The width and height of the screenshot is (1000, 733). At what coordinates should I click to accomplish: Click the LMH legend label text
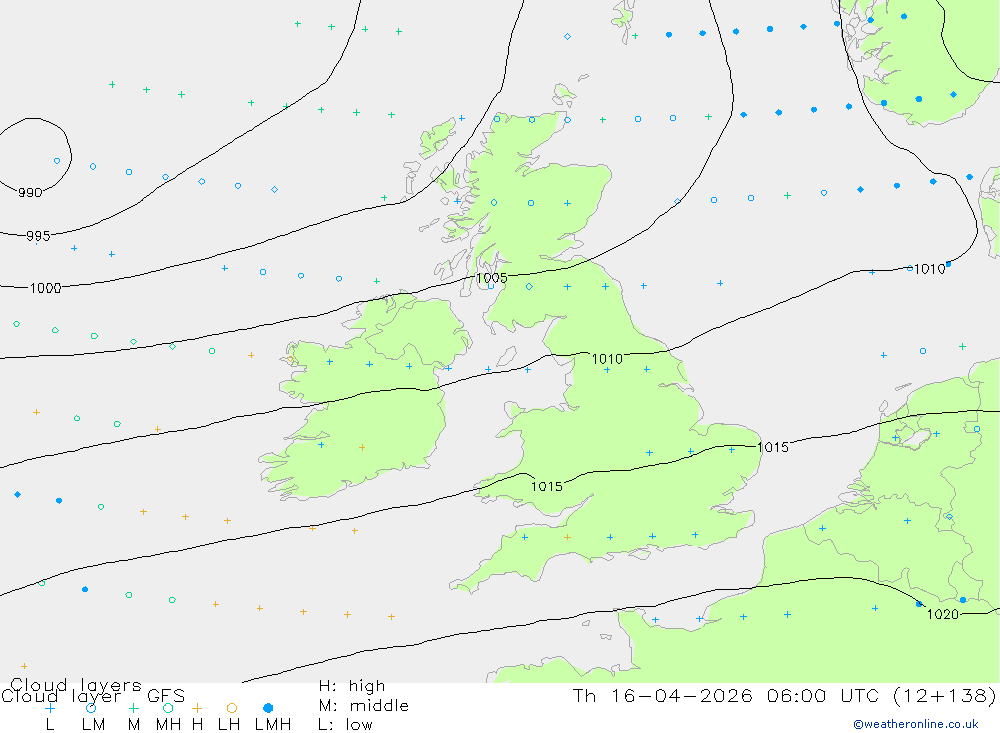(x=273, y=725)
